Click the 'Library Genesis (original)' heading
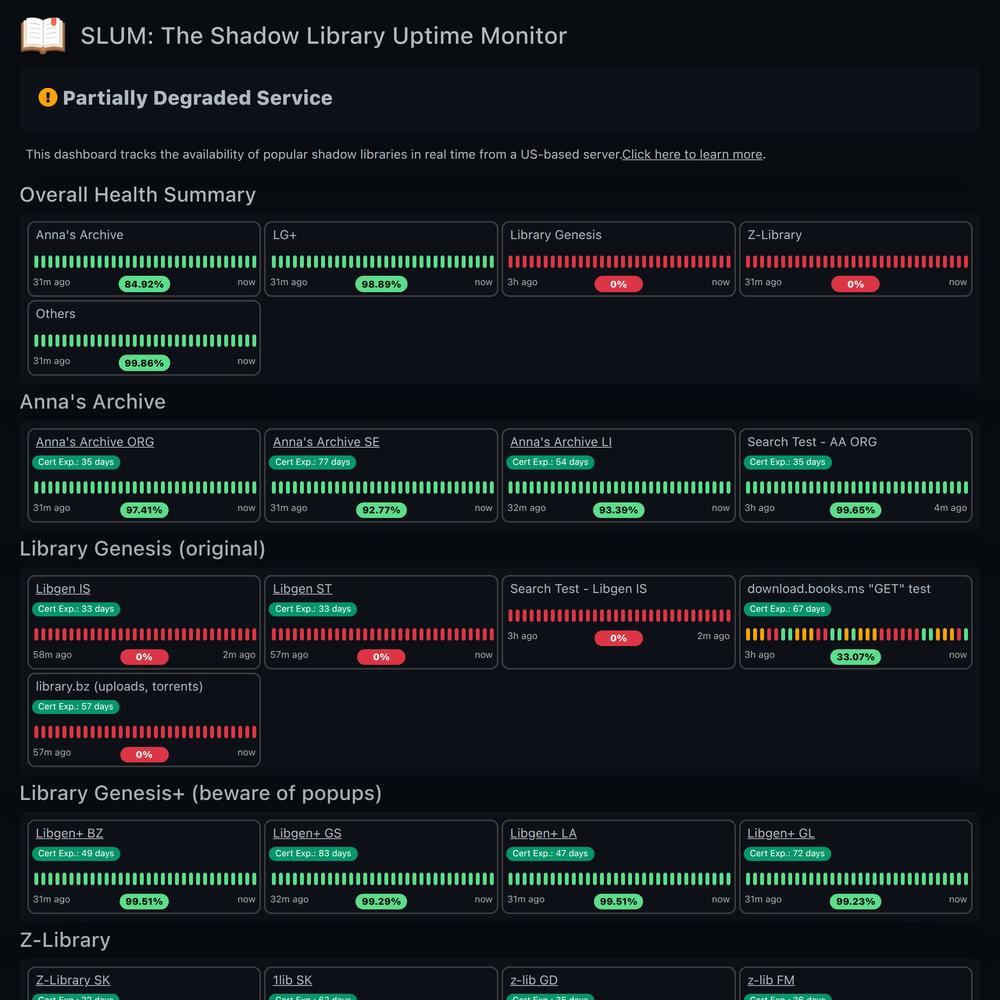The width and height of the screenshot is (1000, 1000). click(x=143, y=548)
